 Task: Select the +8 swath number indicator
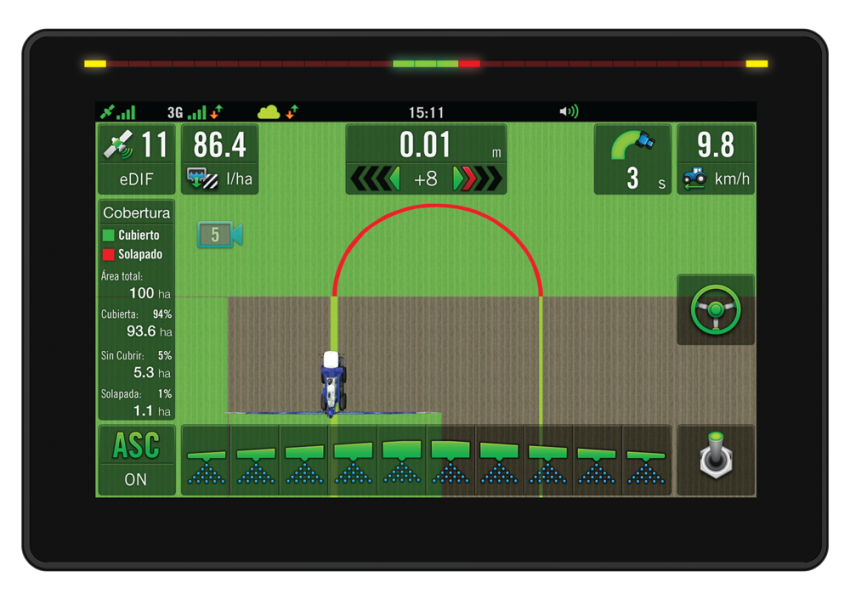pyautogui.click(x=426, y=179)
